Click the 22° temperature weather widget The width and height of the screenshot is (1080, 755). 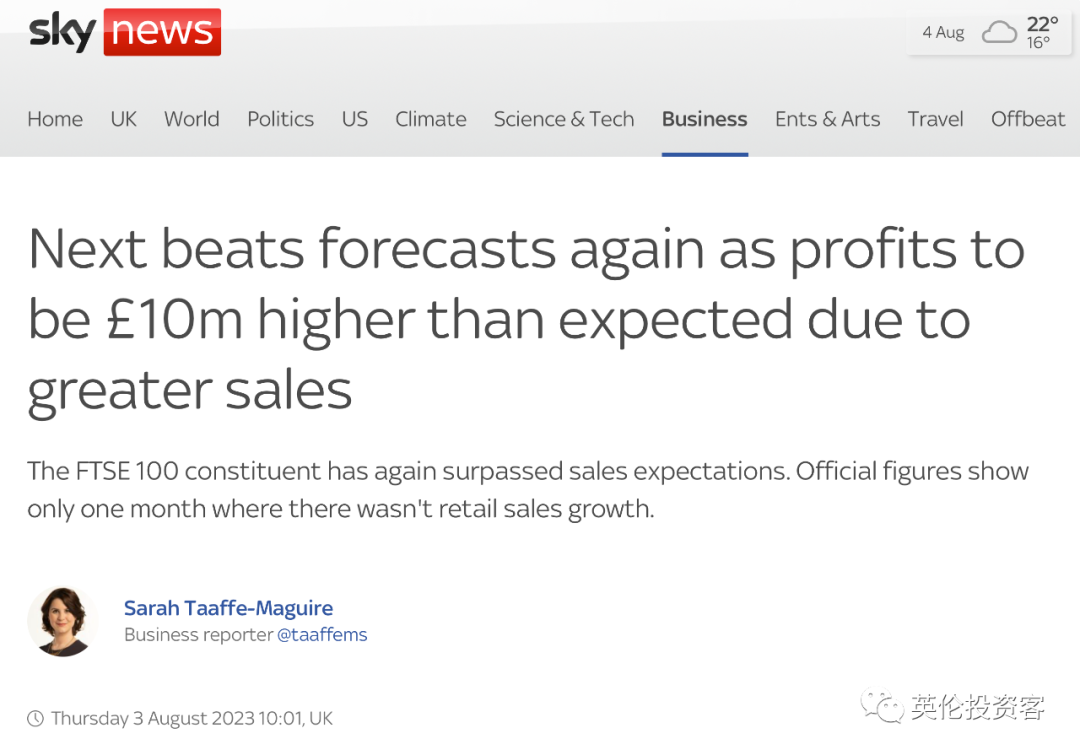1042,25
